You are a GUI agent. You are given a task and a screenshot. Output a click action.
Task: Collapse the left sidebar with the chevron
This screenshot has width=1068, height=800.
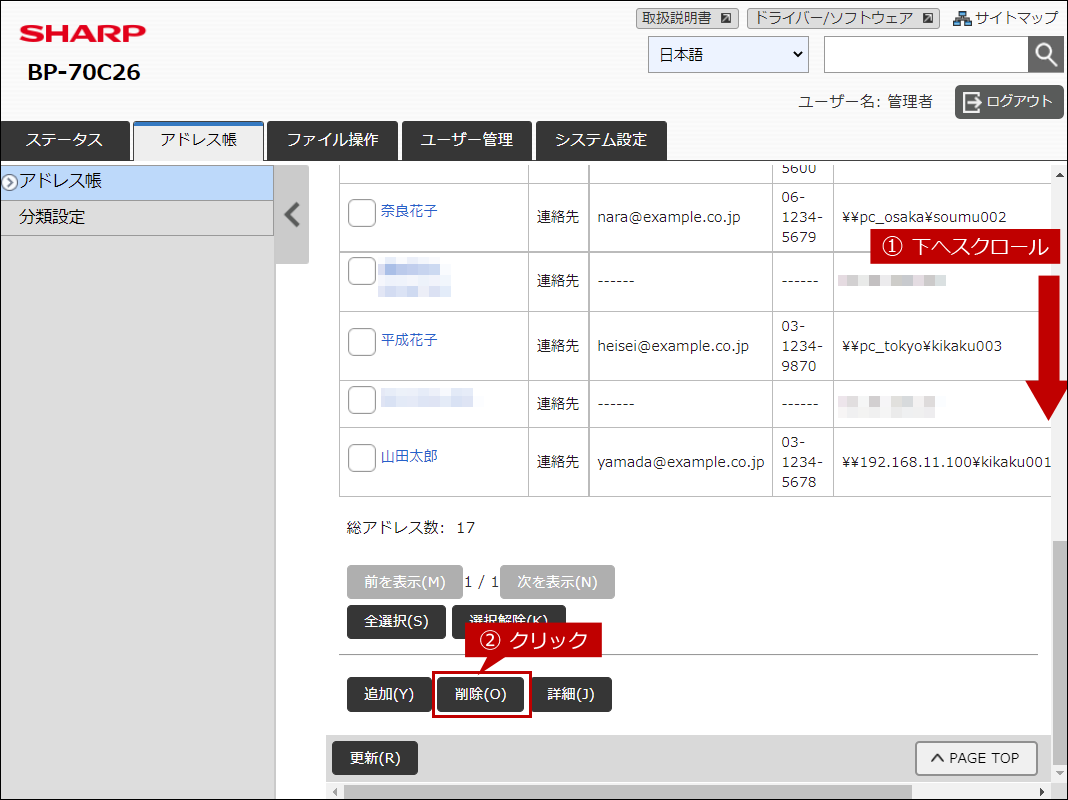292,215
